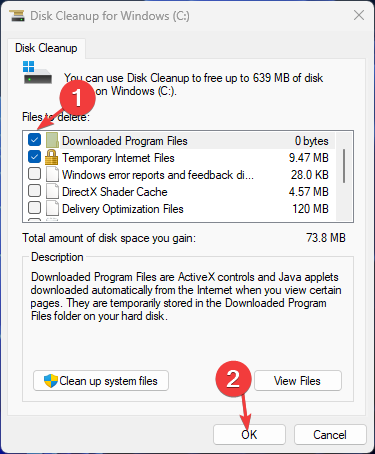375x454 pixels.
Task: Select the Disk Cleanup tab
Action: coord(46,48)
